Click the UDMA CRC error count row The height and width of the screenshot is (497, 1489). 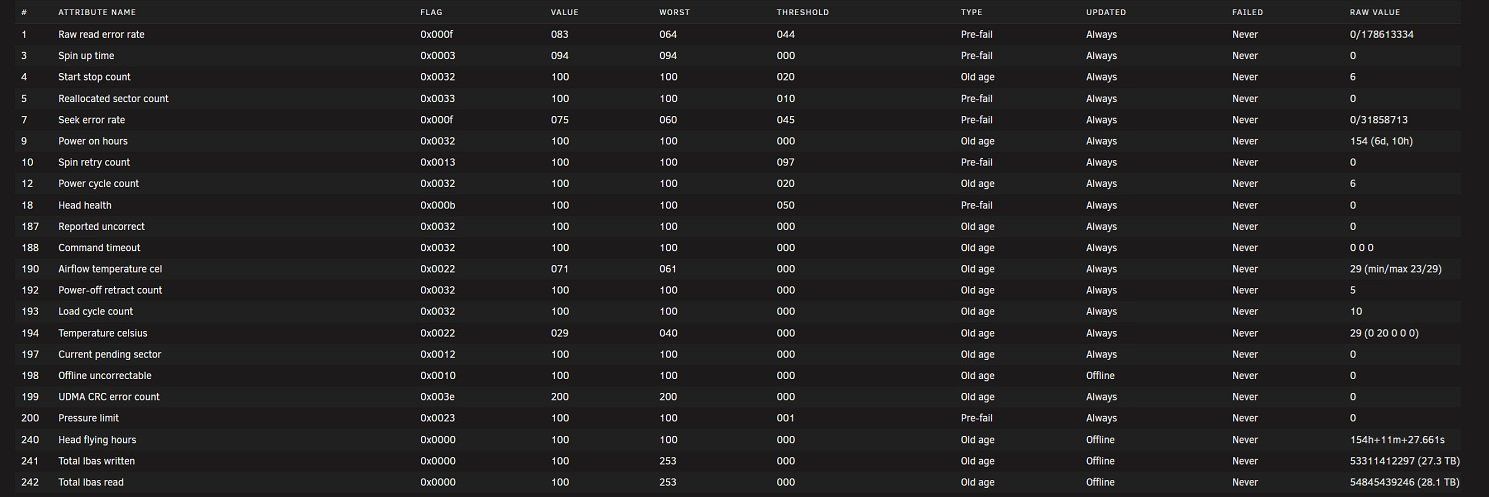[744, 397]
